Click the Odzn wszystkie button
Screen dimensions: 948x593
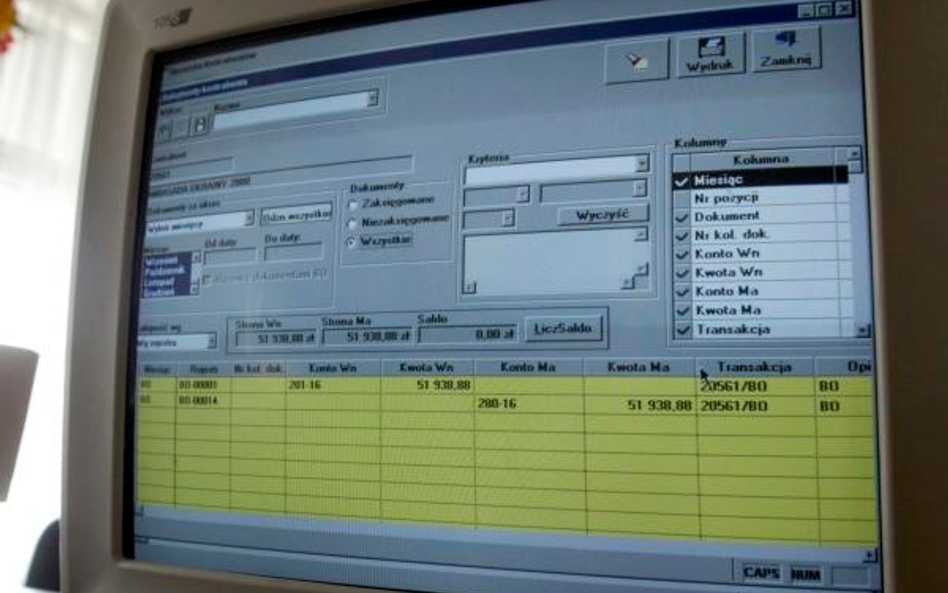pos(296,214)
